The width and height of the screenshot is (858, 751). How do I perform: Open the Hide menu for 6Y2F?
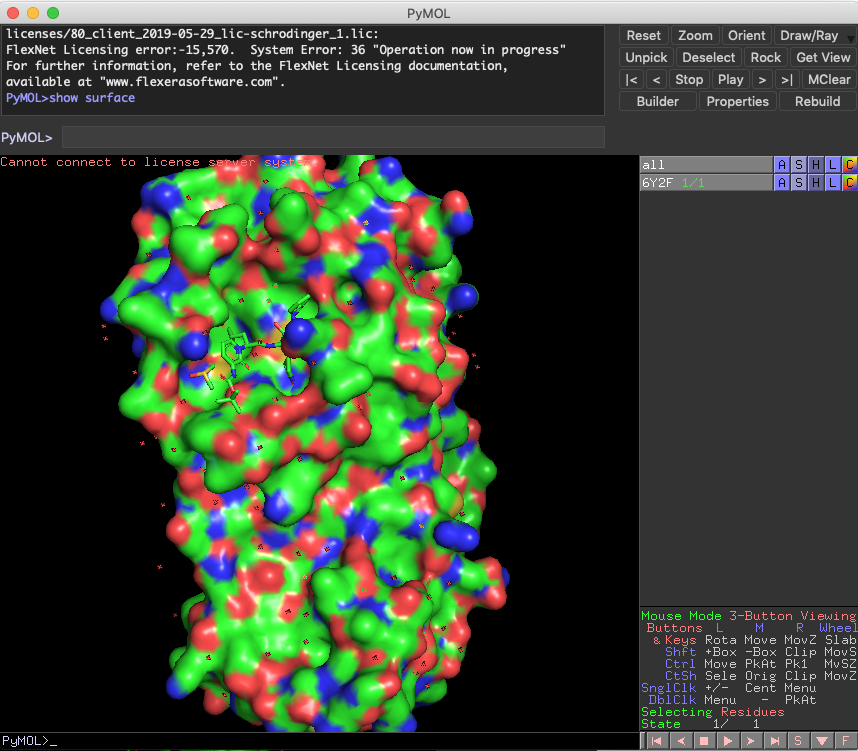[816, 182]
